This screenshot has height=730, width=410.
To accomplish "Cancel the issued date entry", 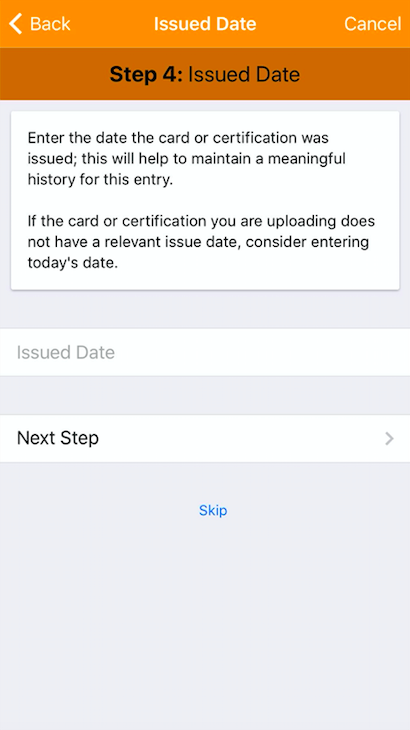I will click(372, 24).
